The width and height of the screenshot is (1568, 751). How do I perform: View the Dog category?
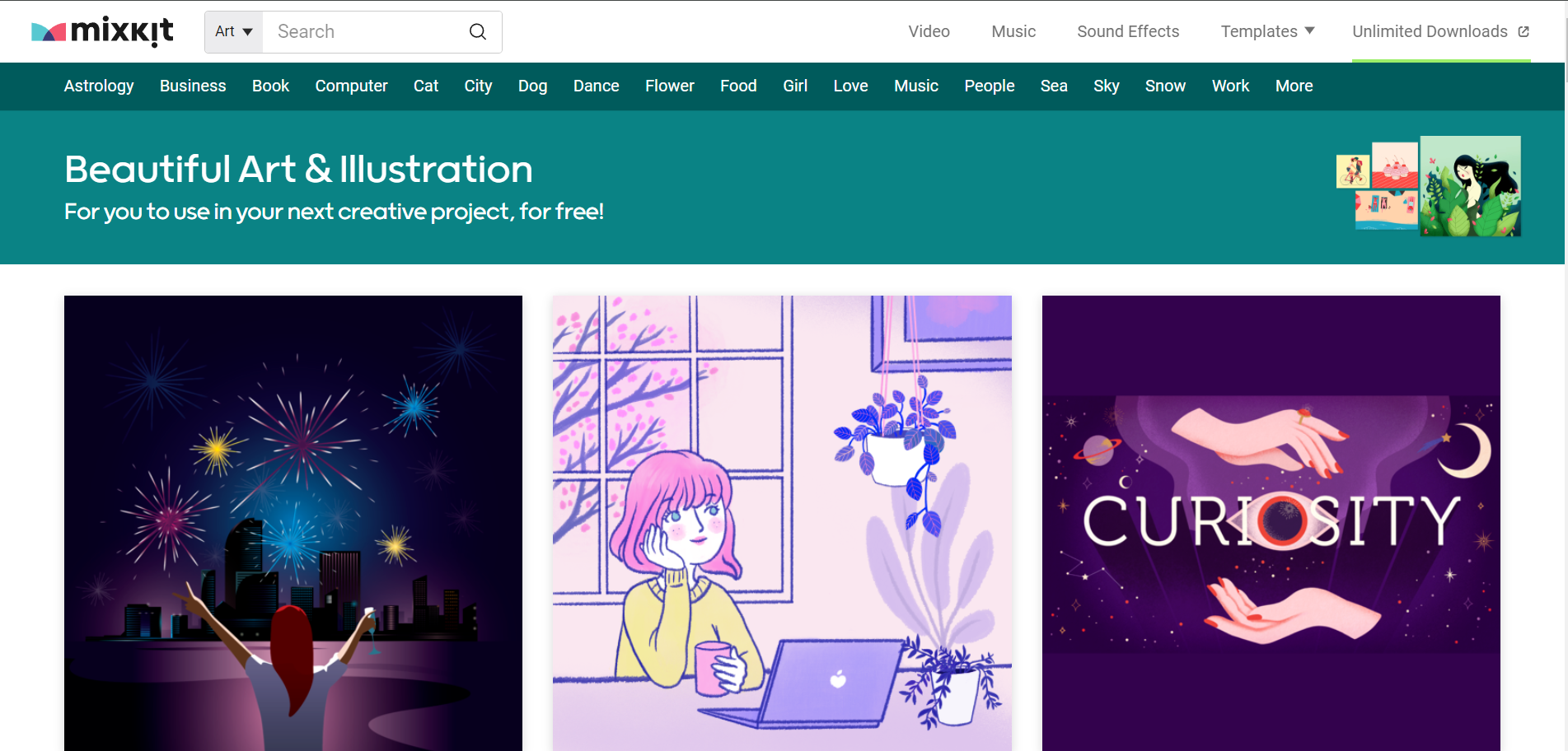[532, 86]
